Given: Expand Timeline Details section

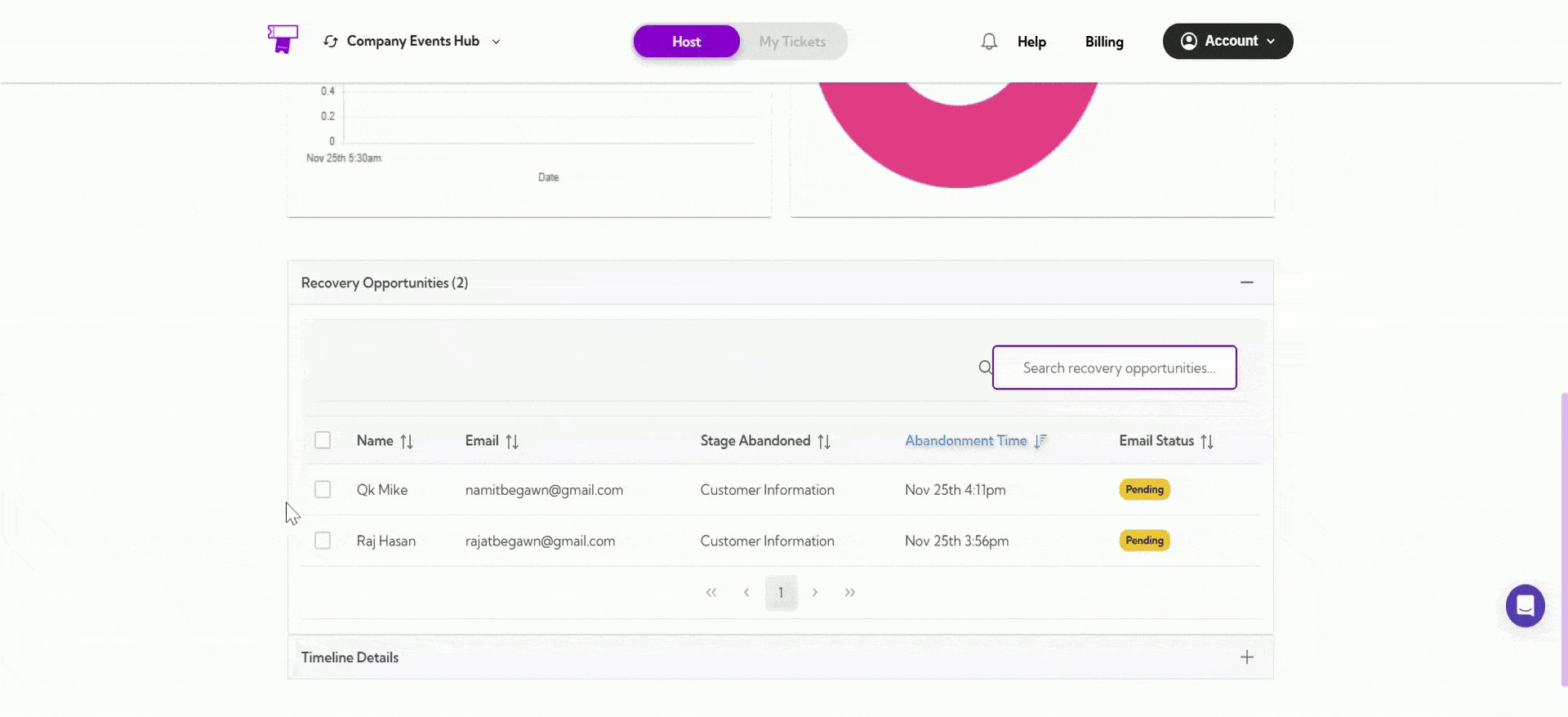Looking at the screenshot, I should 1247,657.
